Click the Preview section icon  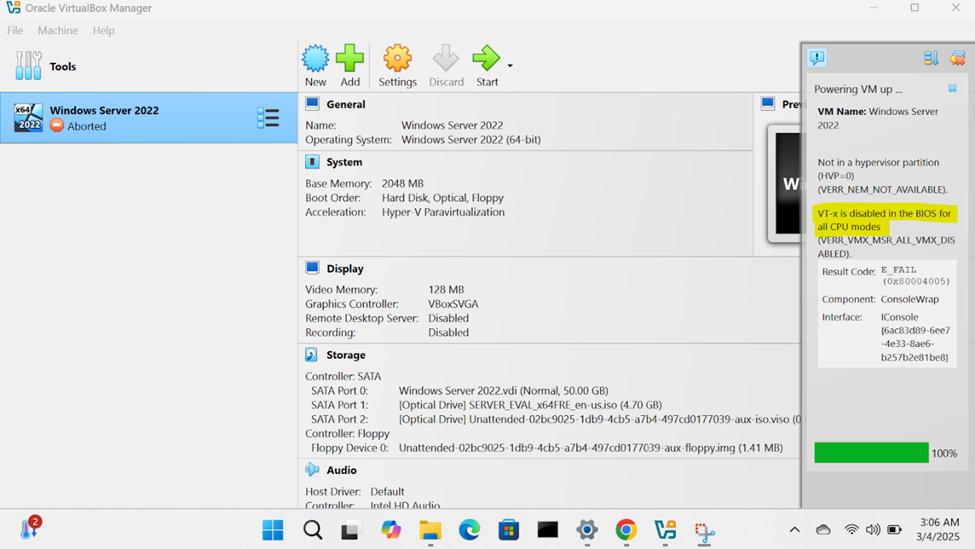point(768,104)
